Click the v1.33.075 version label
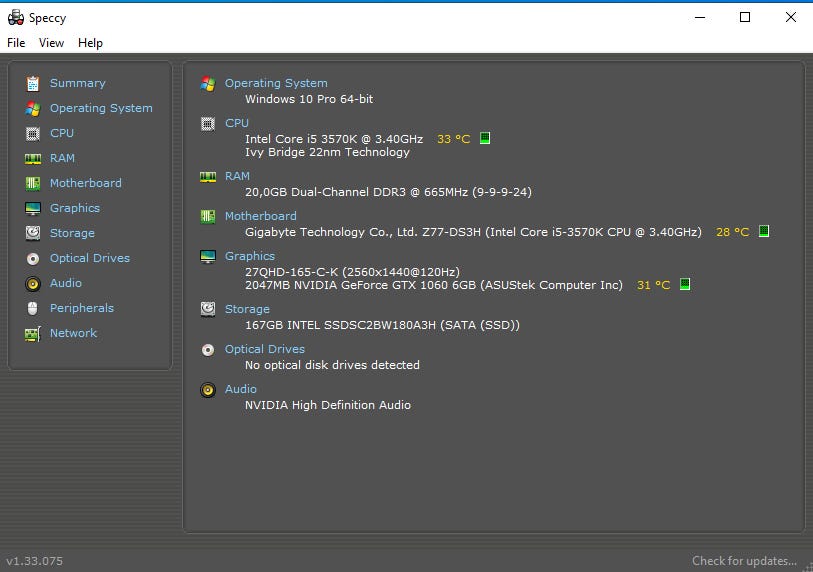Image resolution: width=813 pixels, height=572 pixels. [35, 561]
